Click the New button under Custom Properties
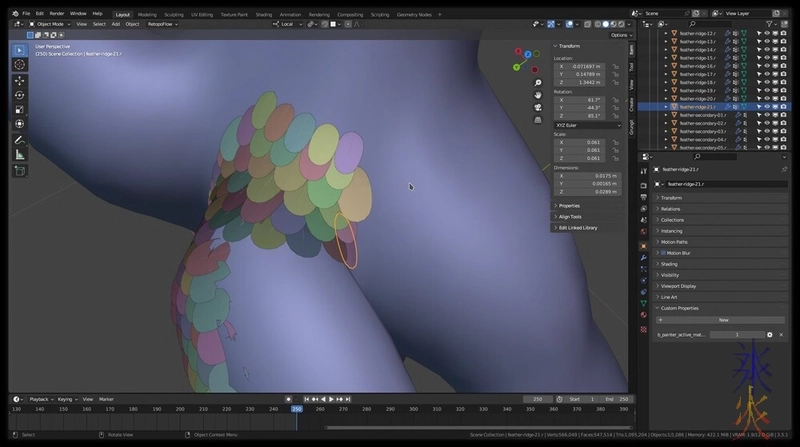 (723, 320)
